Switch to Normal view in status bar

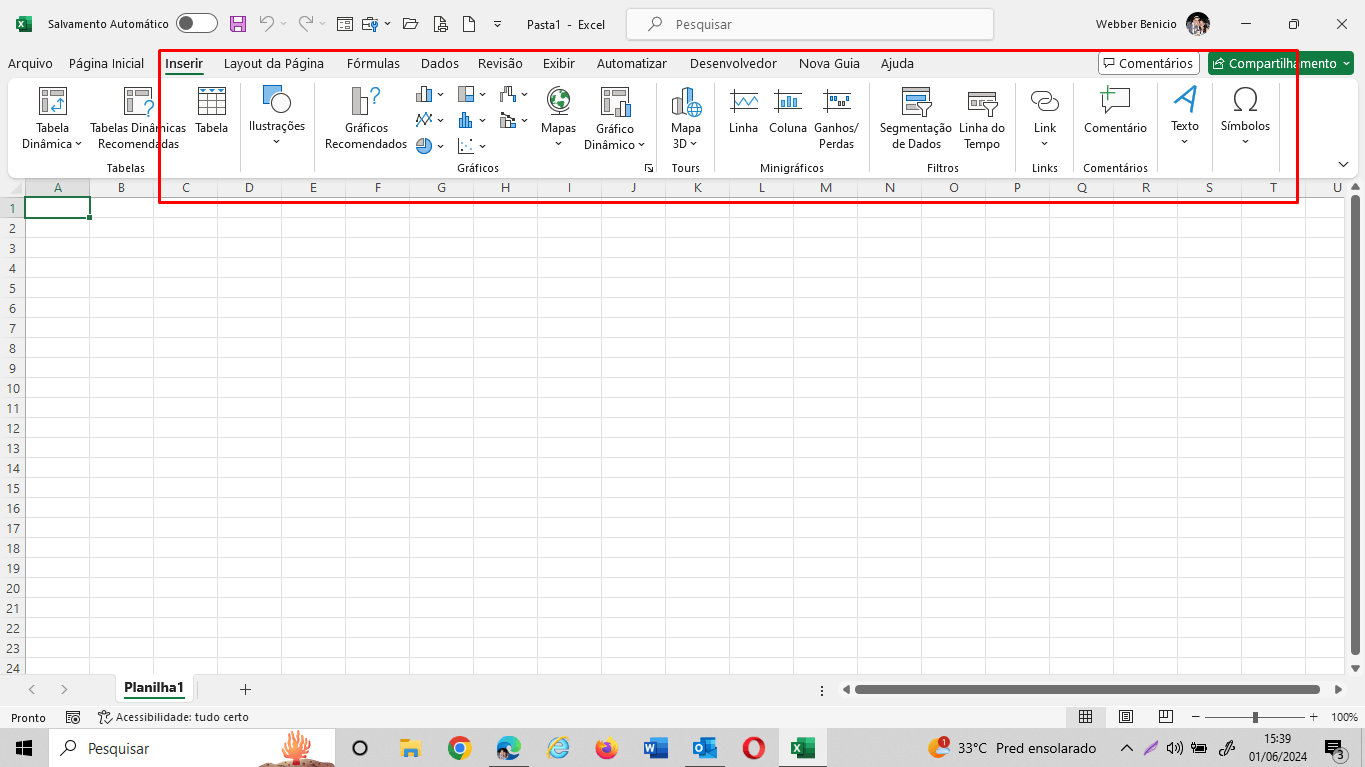coord(1085,717)
